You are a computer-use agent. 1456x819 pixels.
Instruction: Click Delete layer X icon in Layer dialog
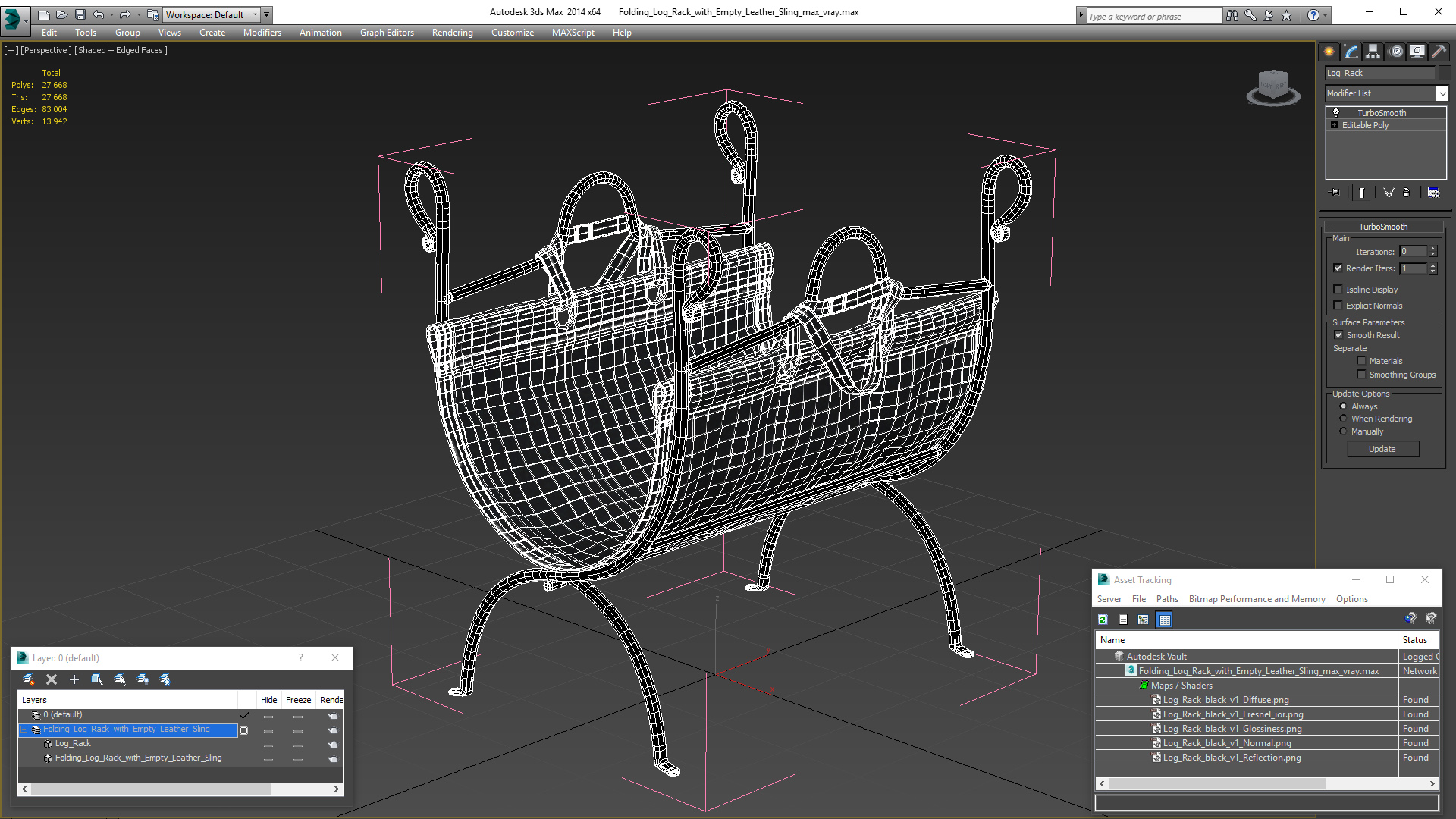pos(52,679)
